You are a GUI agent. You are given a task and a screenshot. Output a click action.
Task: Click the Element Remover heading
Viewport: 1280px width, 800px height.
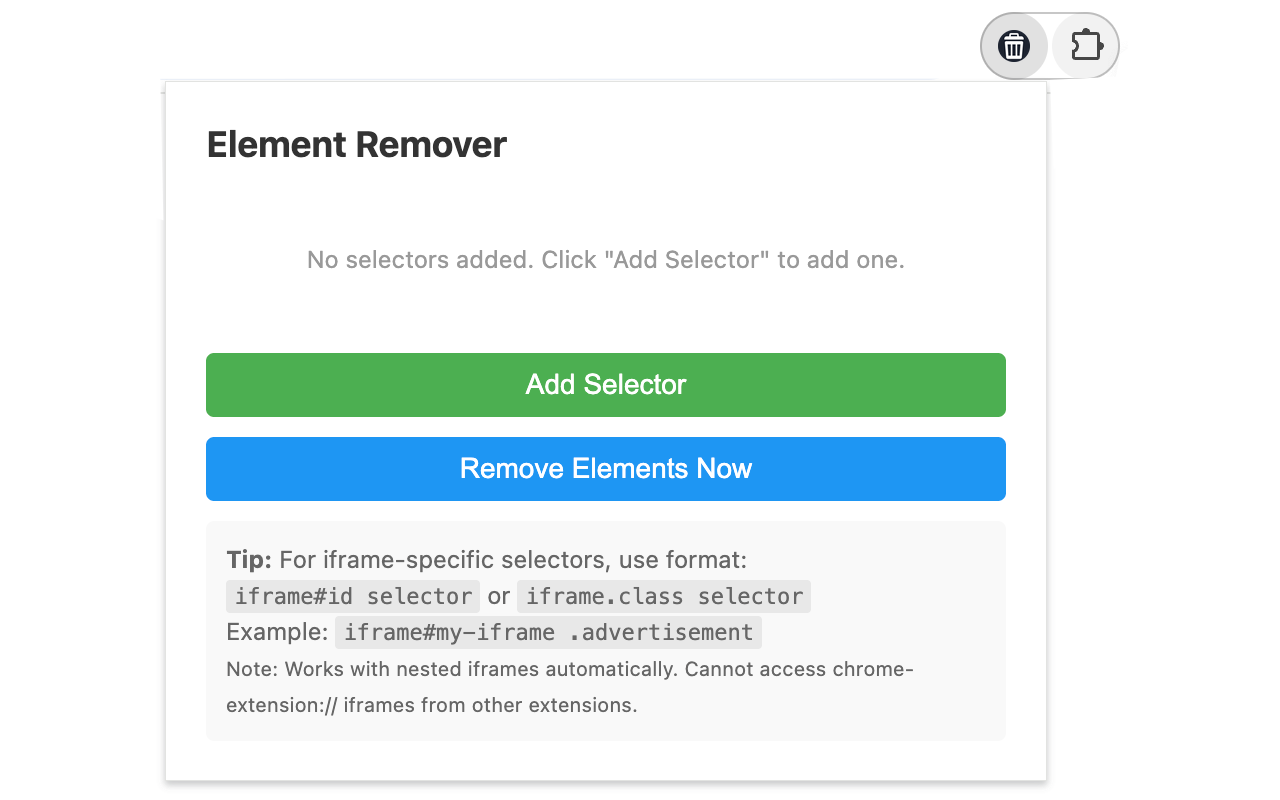pyautogui.click(x=356, y=145)
